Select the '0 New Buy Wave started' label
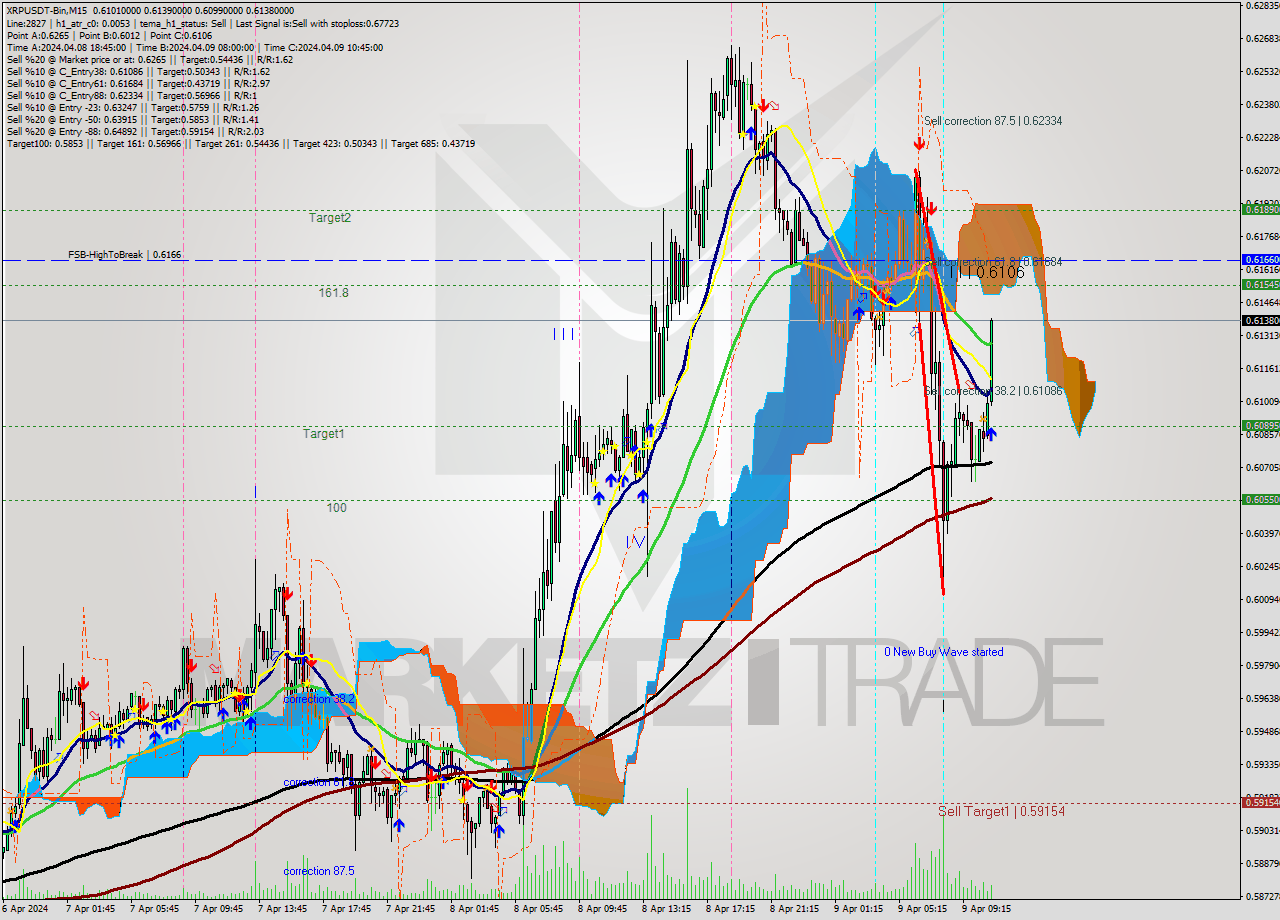The image size is (1280, 920). (x=943, y=652)
